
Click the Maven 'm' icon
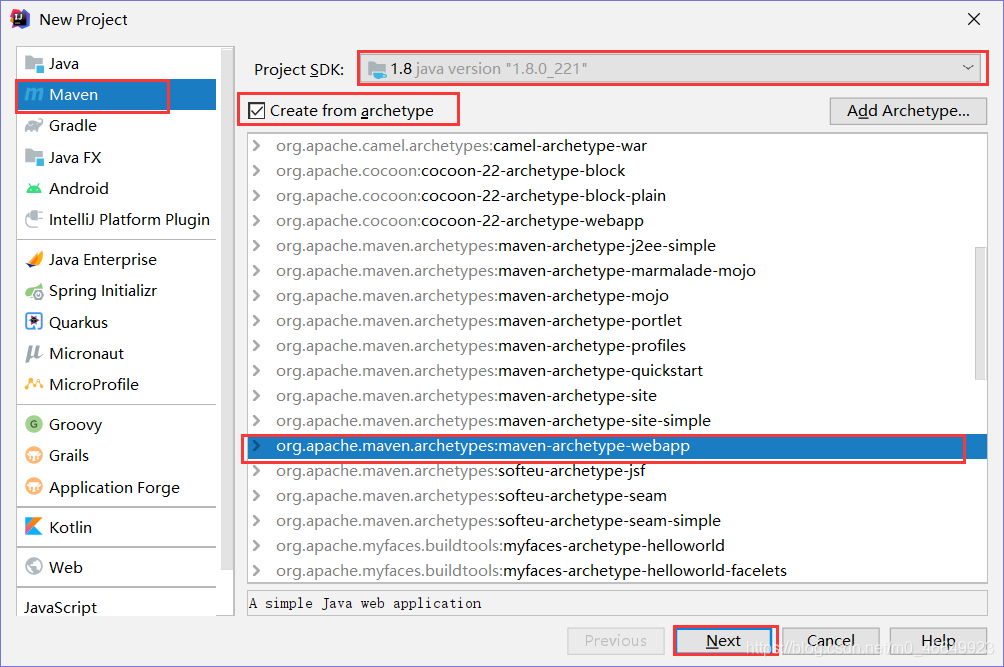[34, 95]
